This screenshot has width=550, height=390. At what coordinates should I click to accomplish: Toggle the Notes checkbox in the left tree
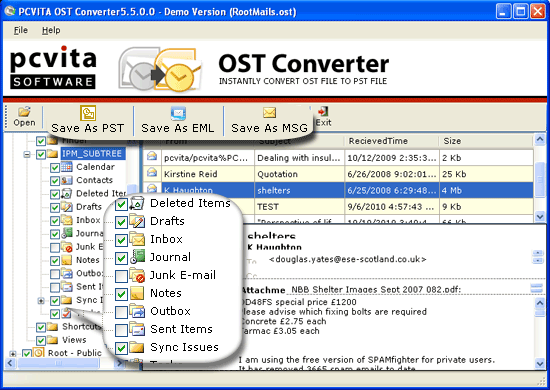point(55,261)
